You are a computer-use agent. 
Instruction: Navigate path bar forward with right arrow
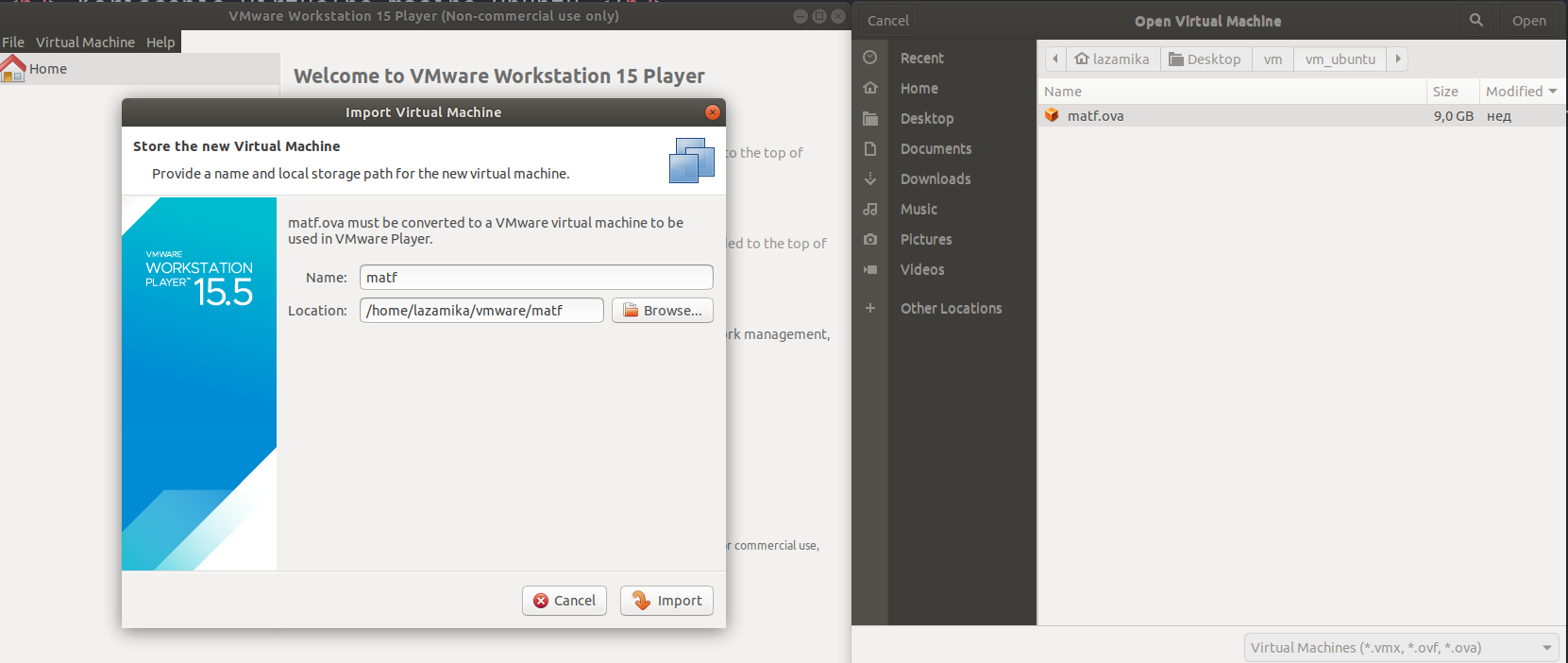click(1398, 59)
